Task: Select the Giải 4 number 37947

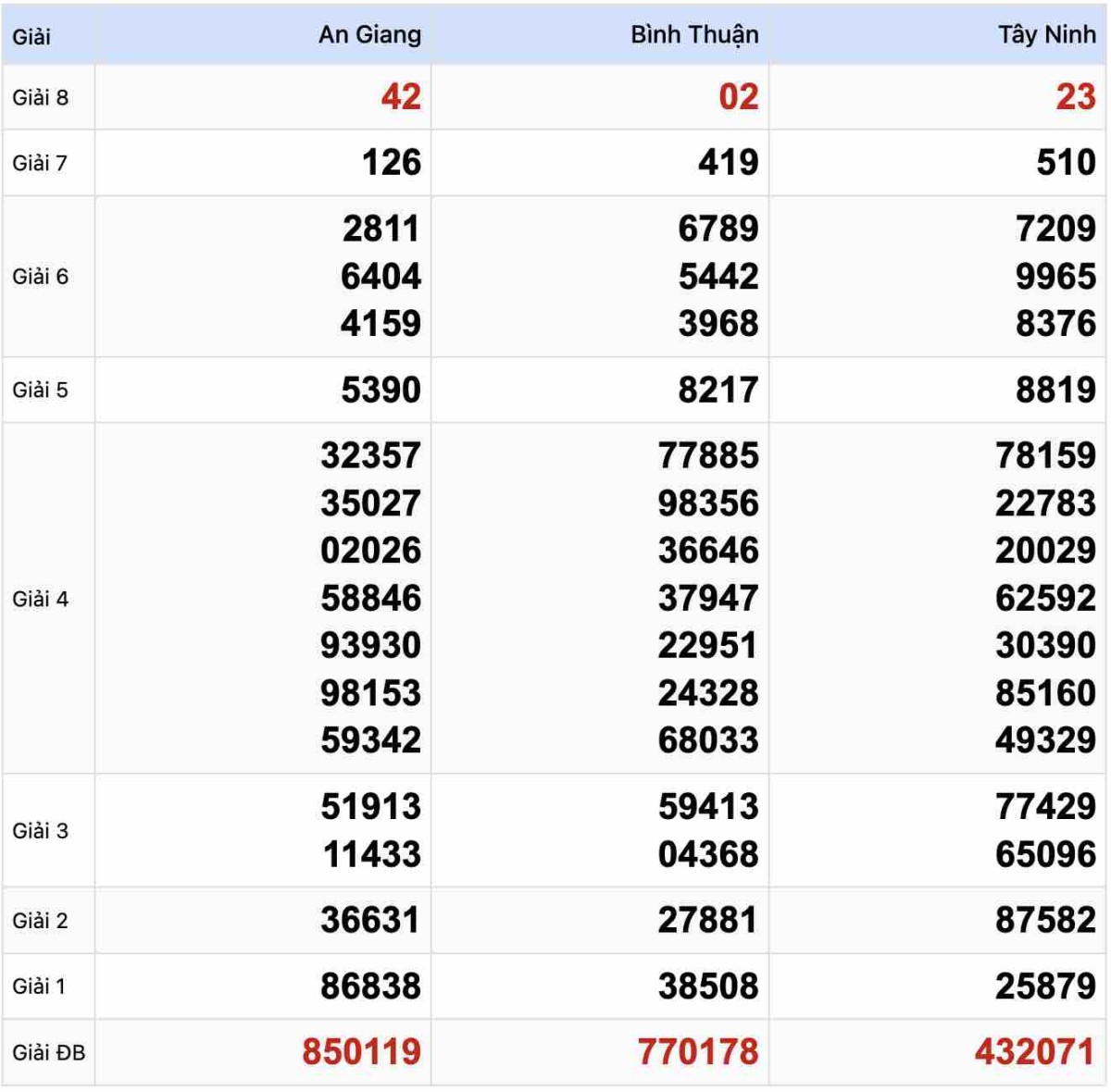Action: pos(708,598)
